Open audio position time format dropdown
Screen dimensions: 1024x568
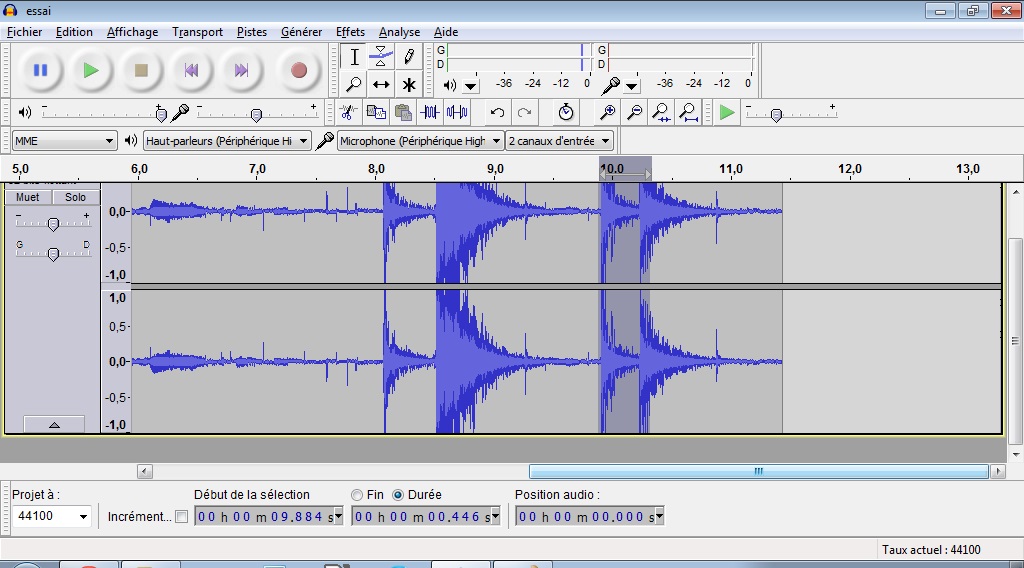click(x=660, y=516)
